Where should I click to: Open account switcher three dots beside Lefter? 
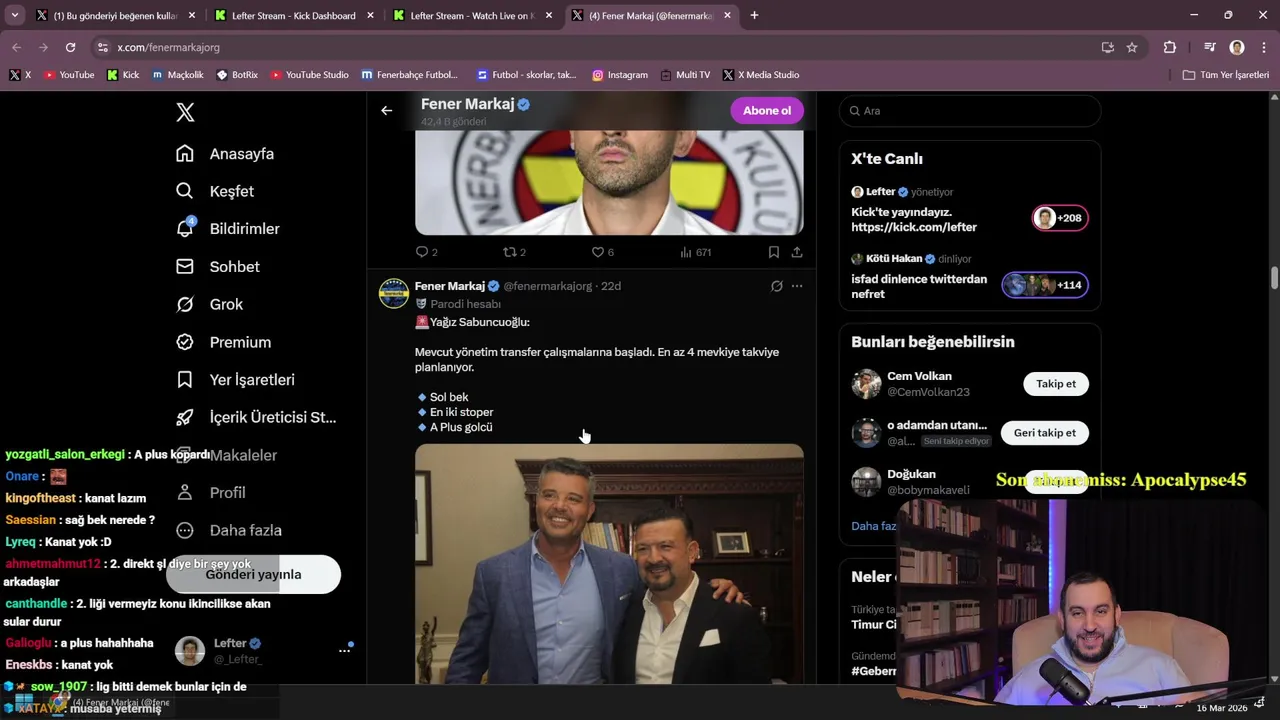click(344, 650)
